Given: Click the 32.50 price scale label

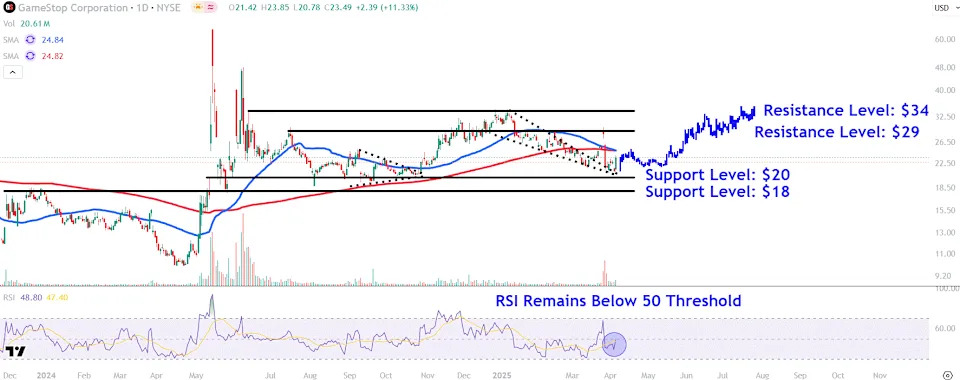Looking at the screenshot, I should tap(946, 116).
